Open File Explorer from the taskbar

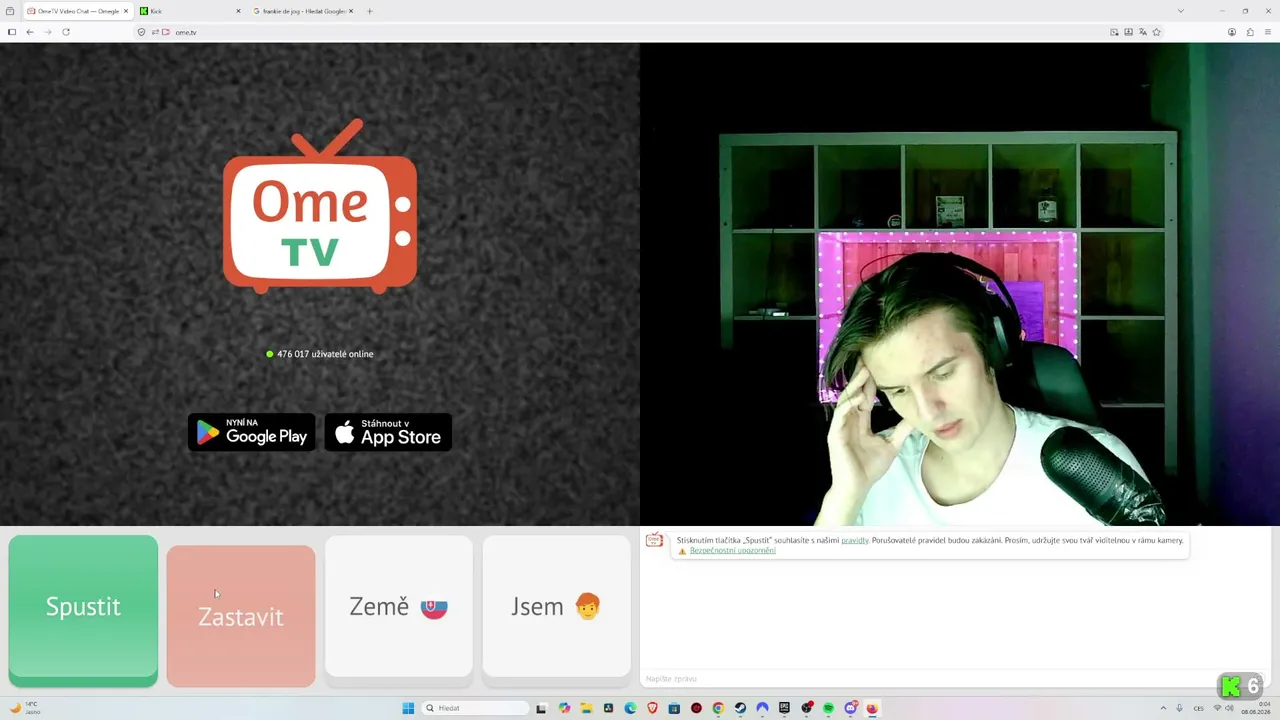586,708
